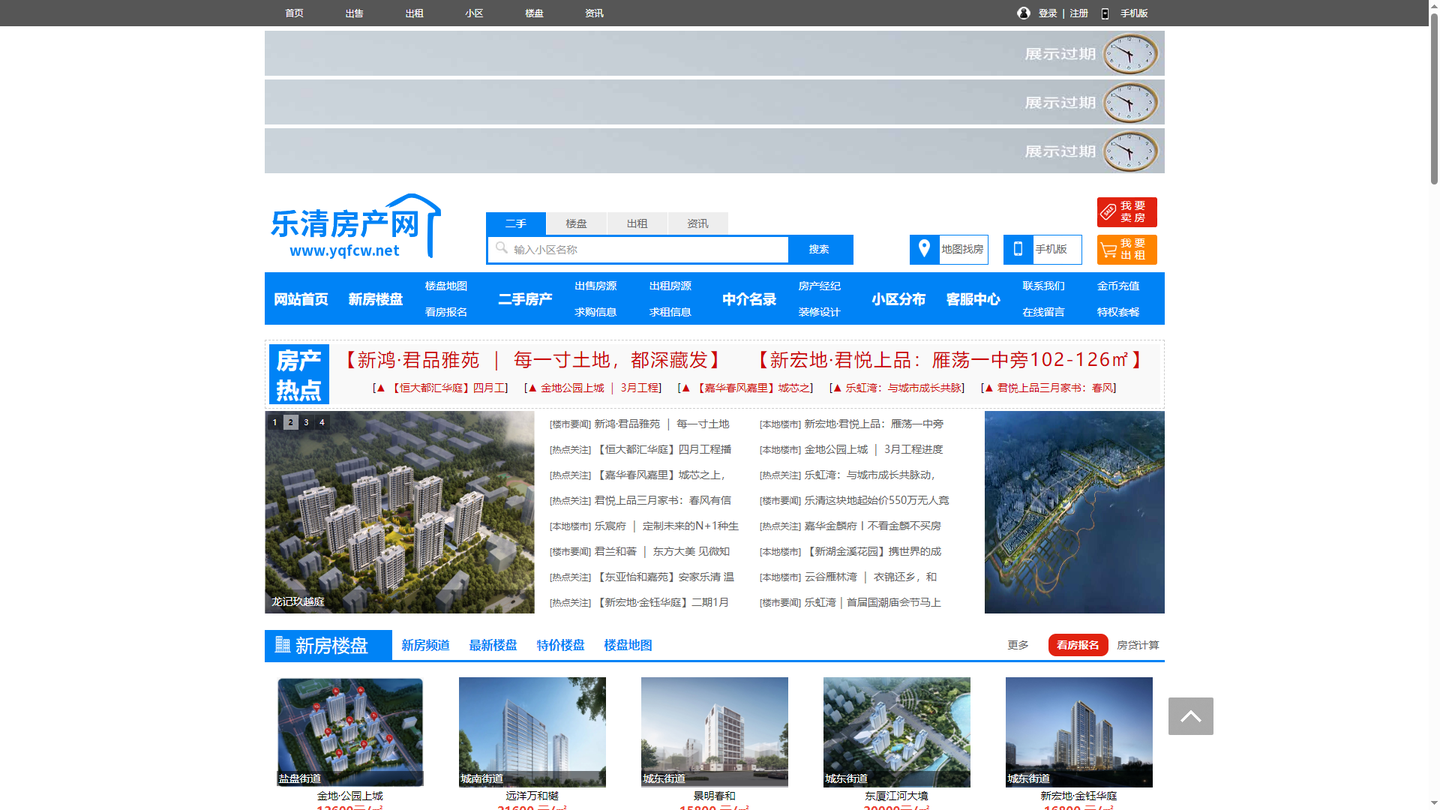This screenshot has width=1440, height=810.
Task: Click 出租房源 in the navigation bar
Action: point(670,286)
